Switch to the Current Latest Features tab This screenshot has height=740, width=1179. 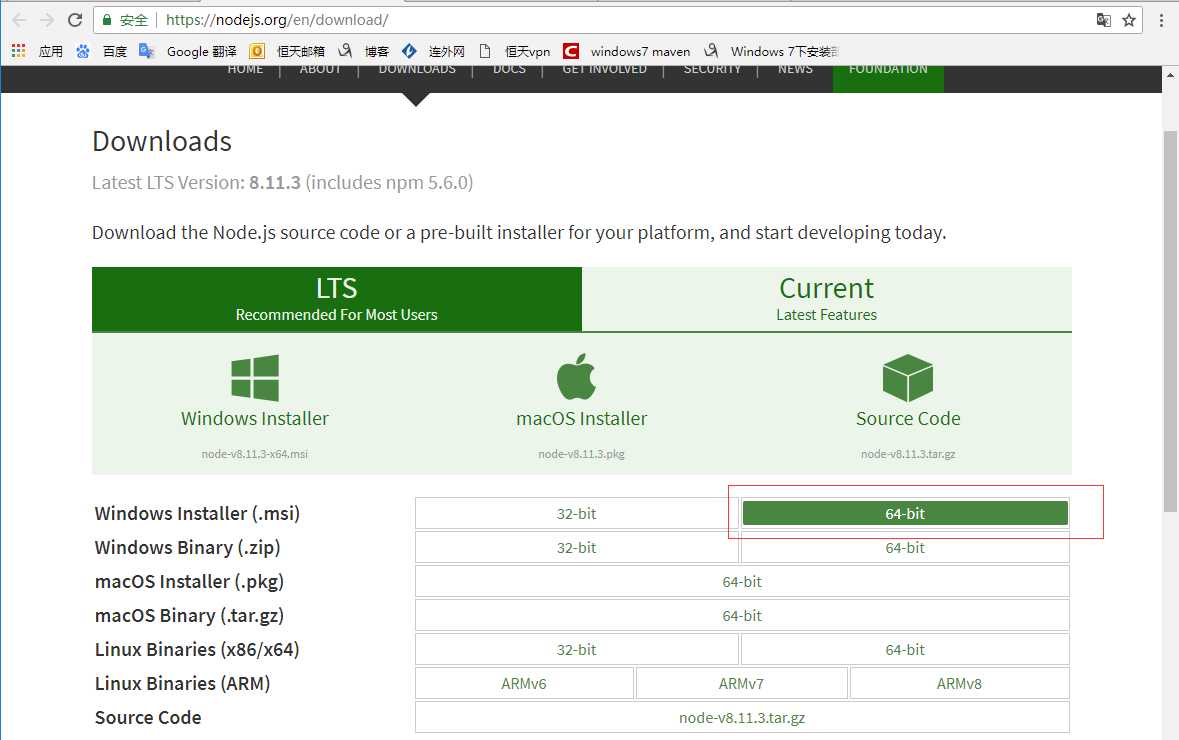pos(826,299)
